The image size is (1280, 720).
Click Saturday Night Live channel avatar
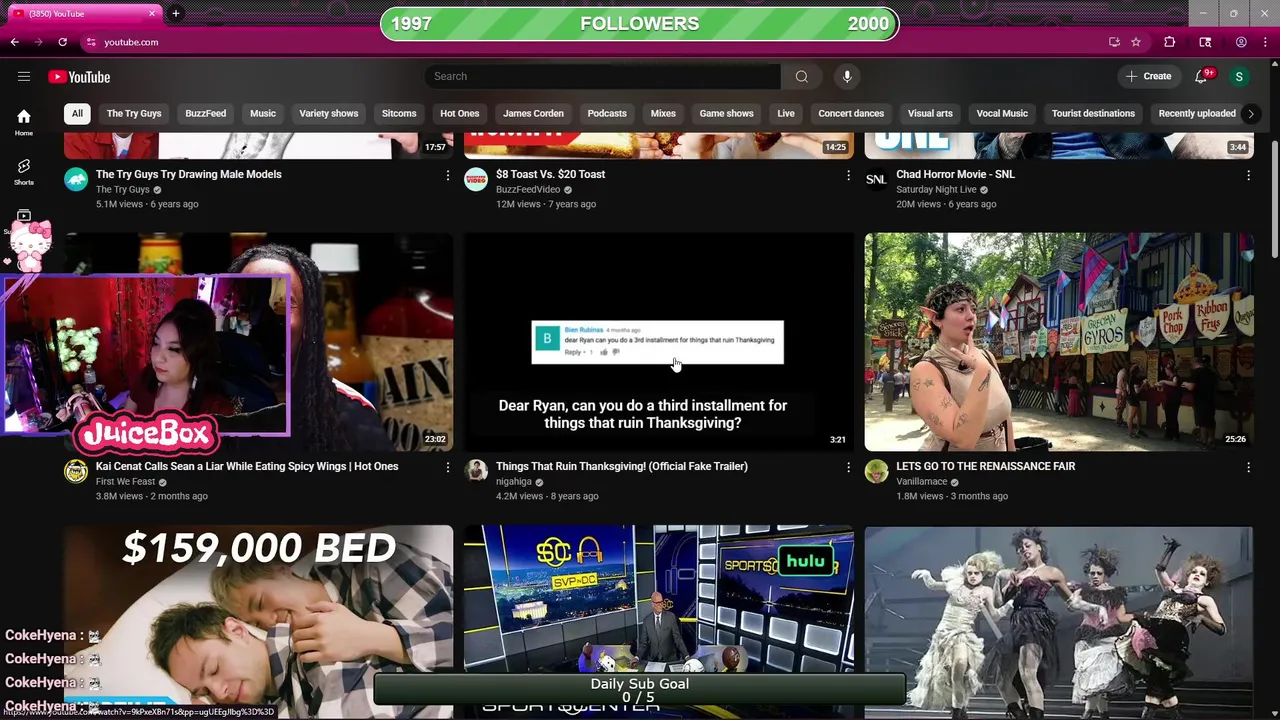point(876,180)
